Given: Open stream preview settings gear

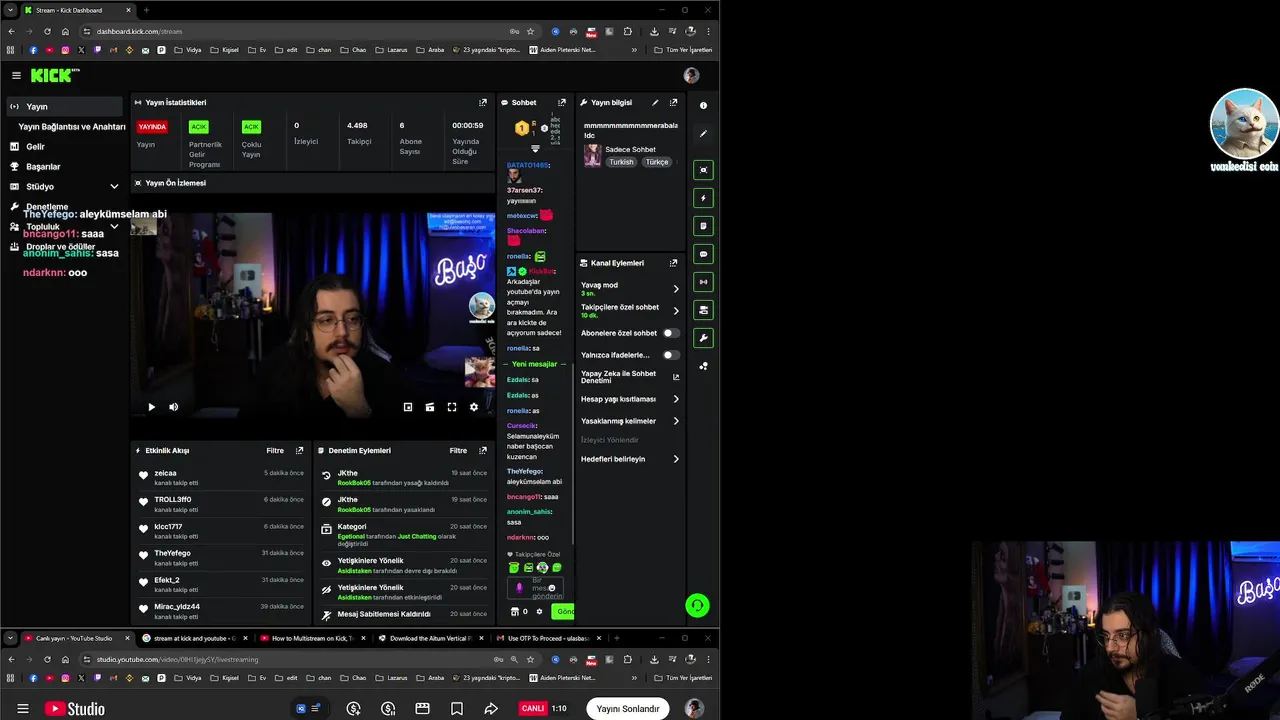Looking at the screenshot, I should pos(474,407).
